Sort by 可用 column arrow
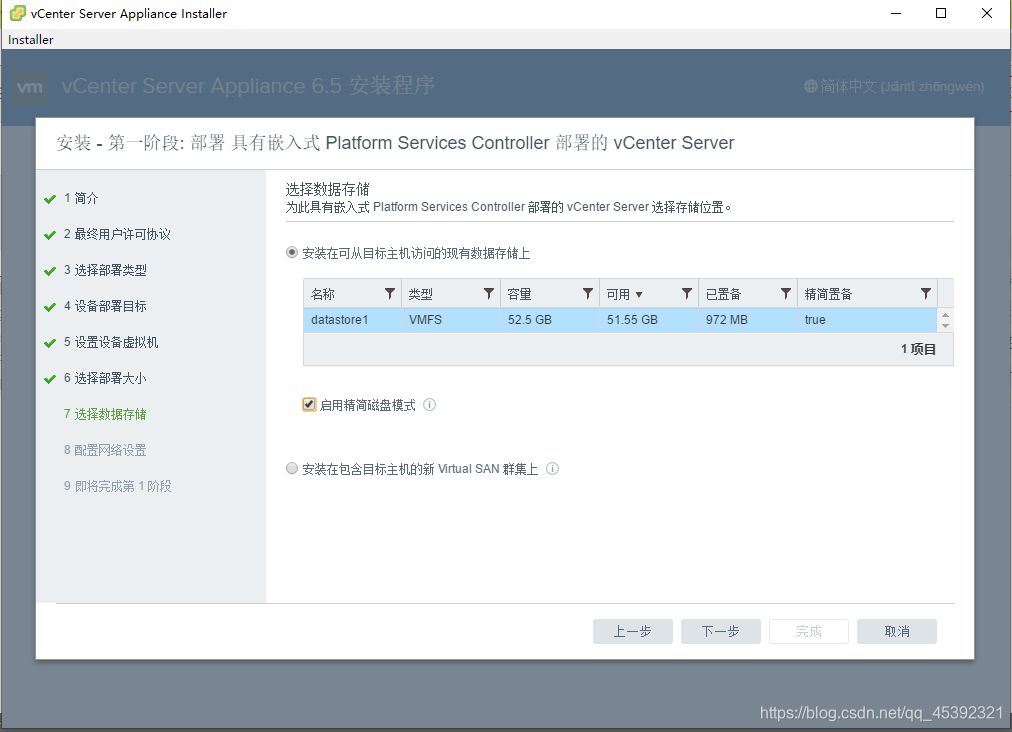 (x=639, y=294)
